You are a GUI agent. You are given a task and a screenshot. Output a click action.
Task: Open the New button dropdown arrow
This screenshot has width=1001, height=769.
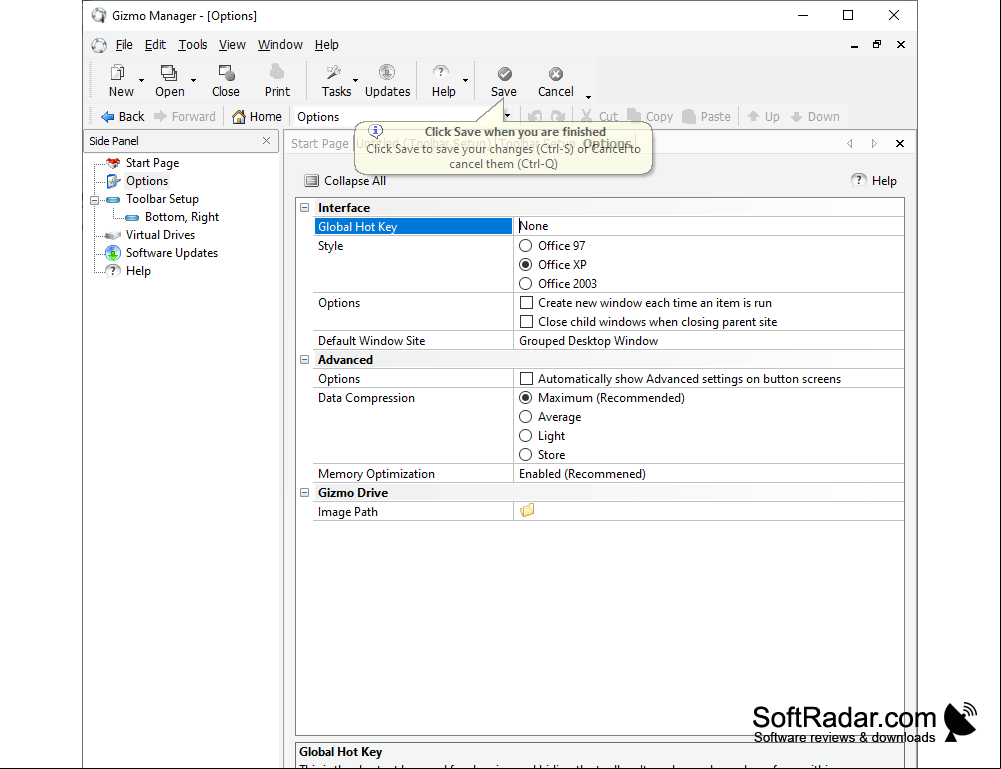tap(141, 80)
